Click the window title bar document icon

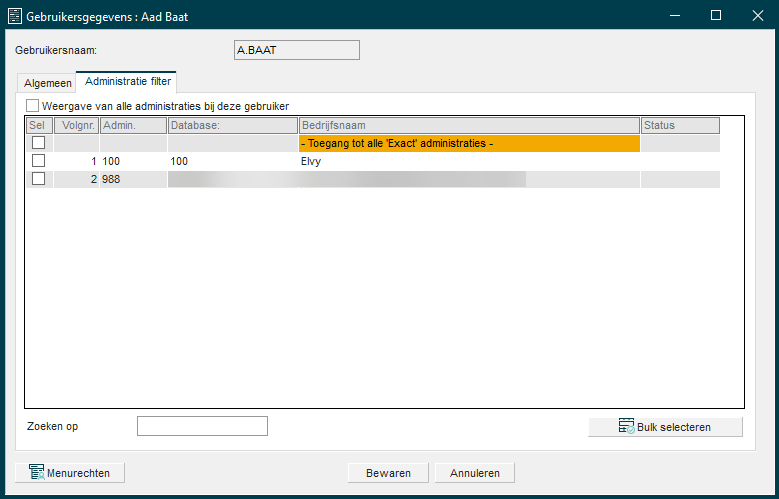tap(16, 15)
